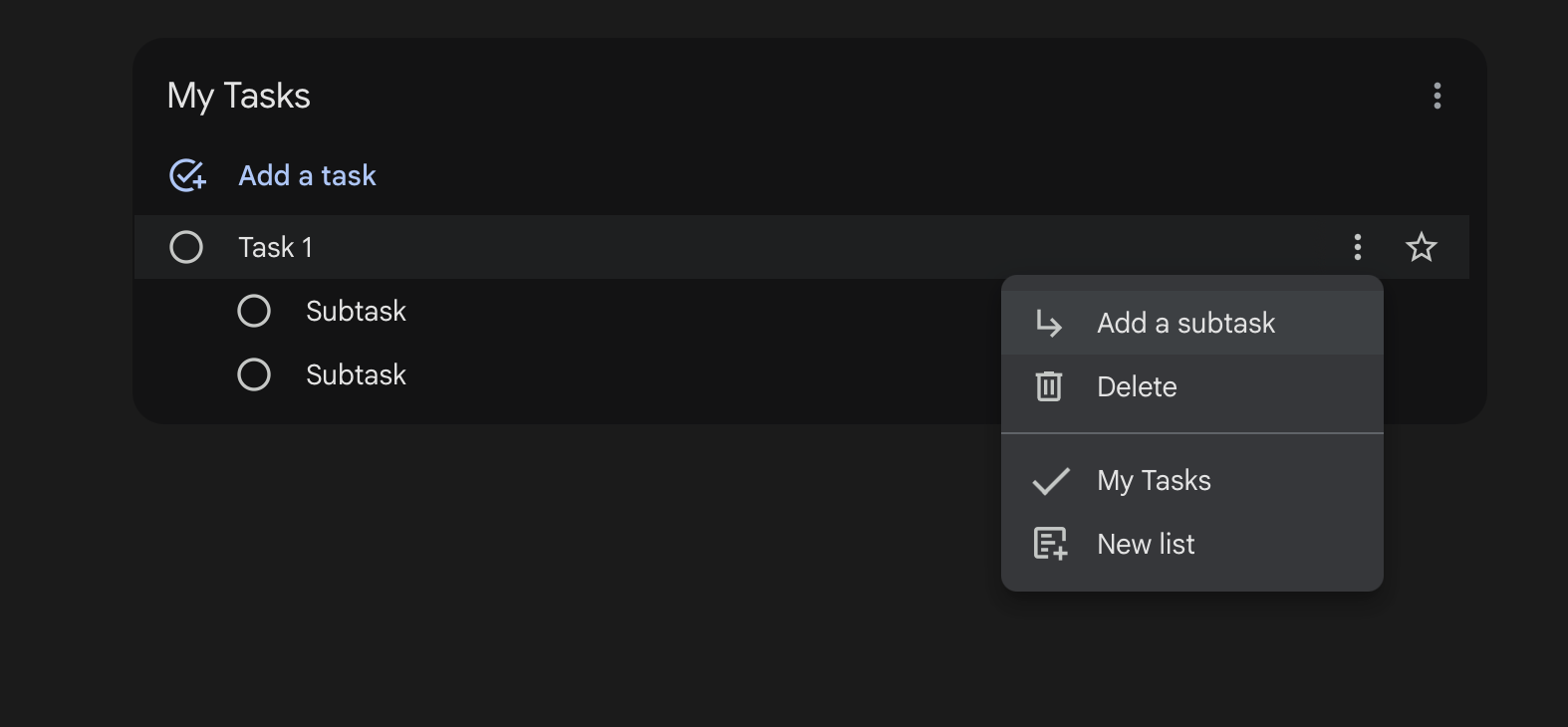This screenshot has width=1568, height=727.
Task: Open the My Tasks list options menu
Action: [x=1437, y=96]
